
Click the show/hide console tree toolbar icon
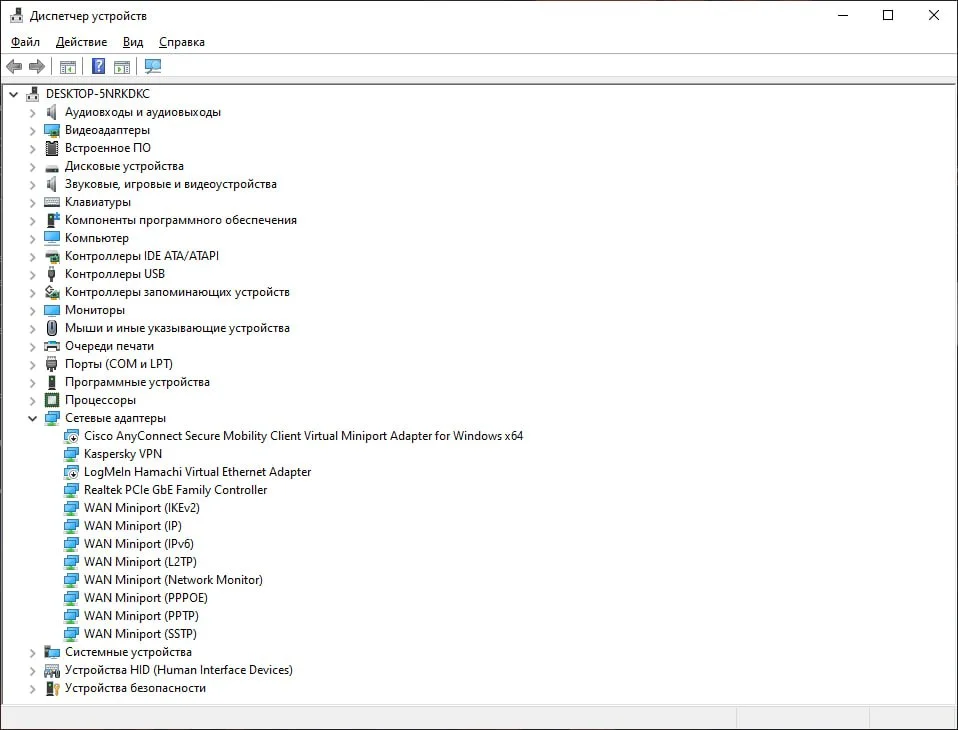tap(68, 67)
